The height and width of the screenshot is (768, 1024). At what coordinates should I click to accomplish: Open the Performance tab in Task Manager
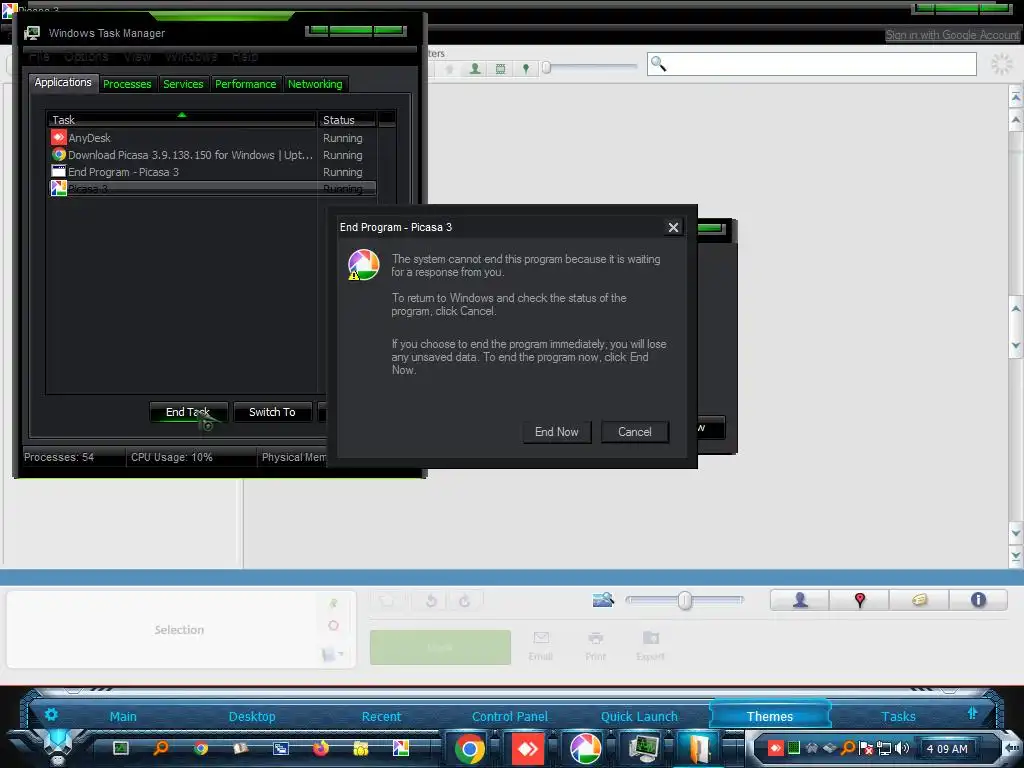click(x=246, y=84)
